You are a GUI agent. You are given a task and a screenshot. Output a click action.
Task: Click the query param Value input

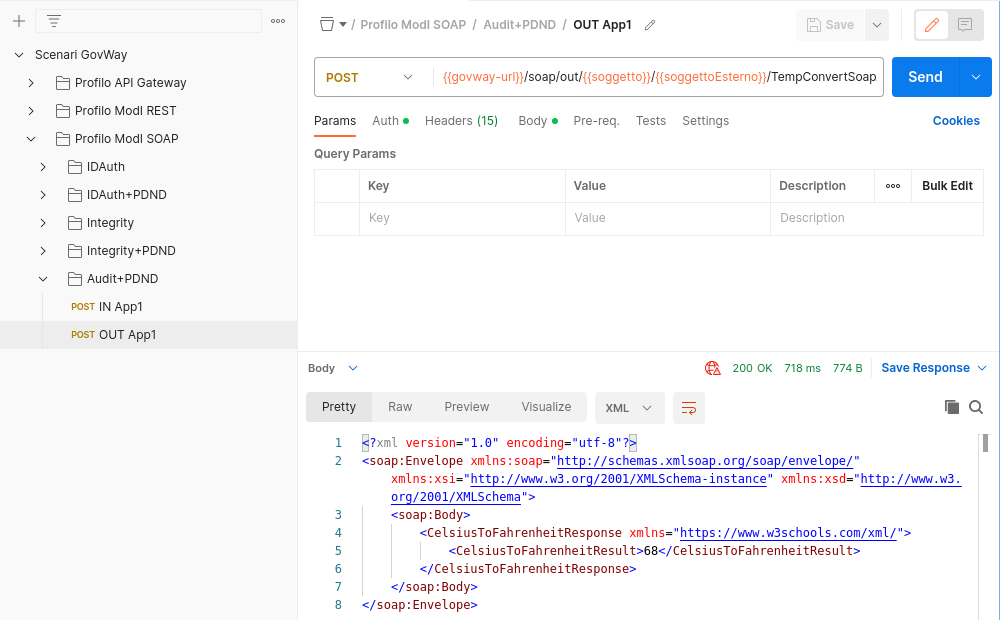tap(668, 218)
